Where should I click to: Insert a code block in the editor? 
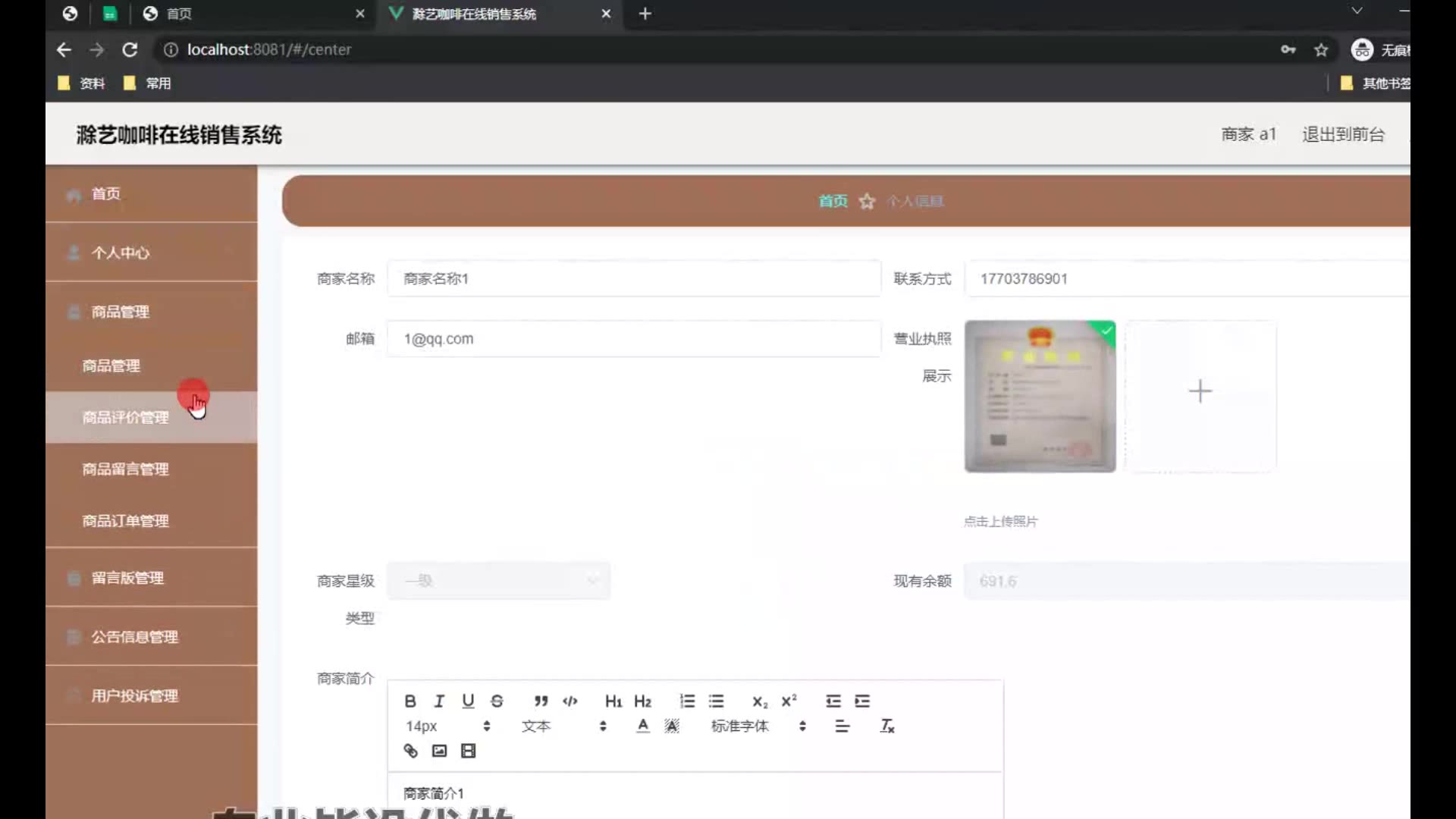click(x=570, y=701)
